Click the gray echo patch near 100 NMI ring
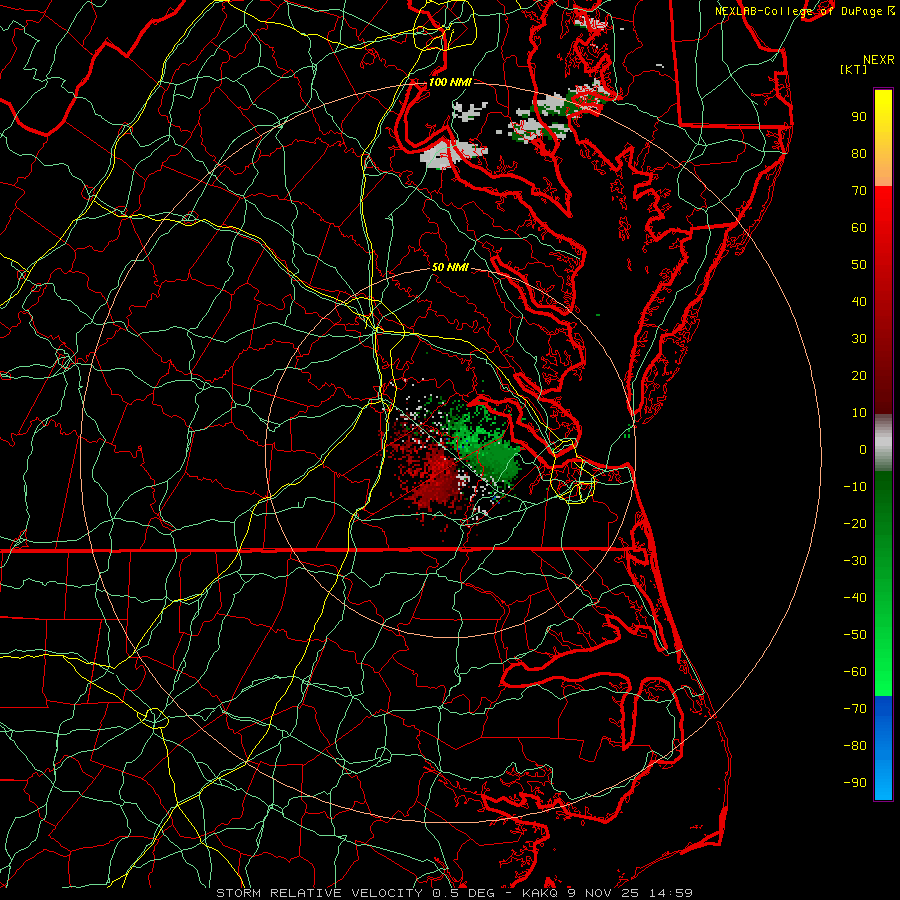 click(x=452, y=155)
